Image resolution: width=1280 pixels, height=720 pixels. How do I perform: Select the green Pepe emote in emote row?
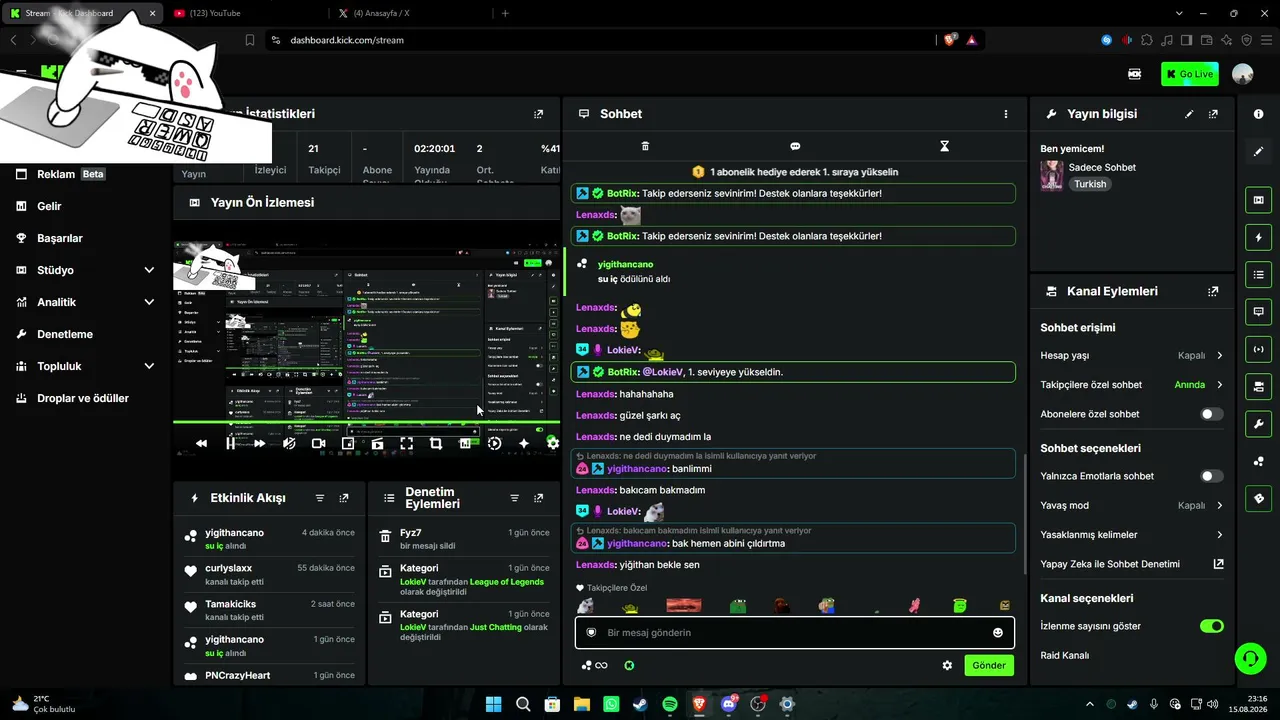tap(738, 606)
